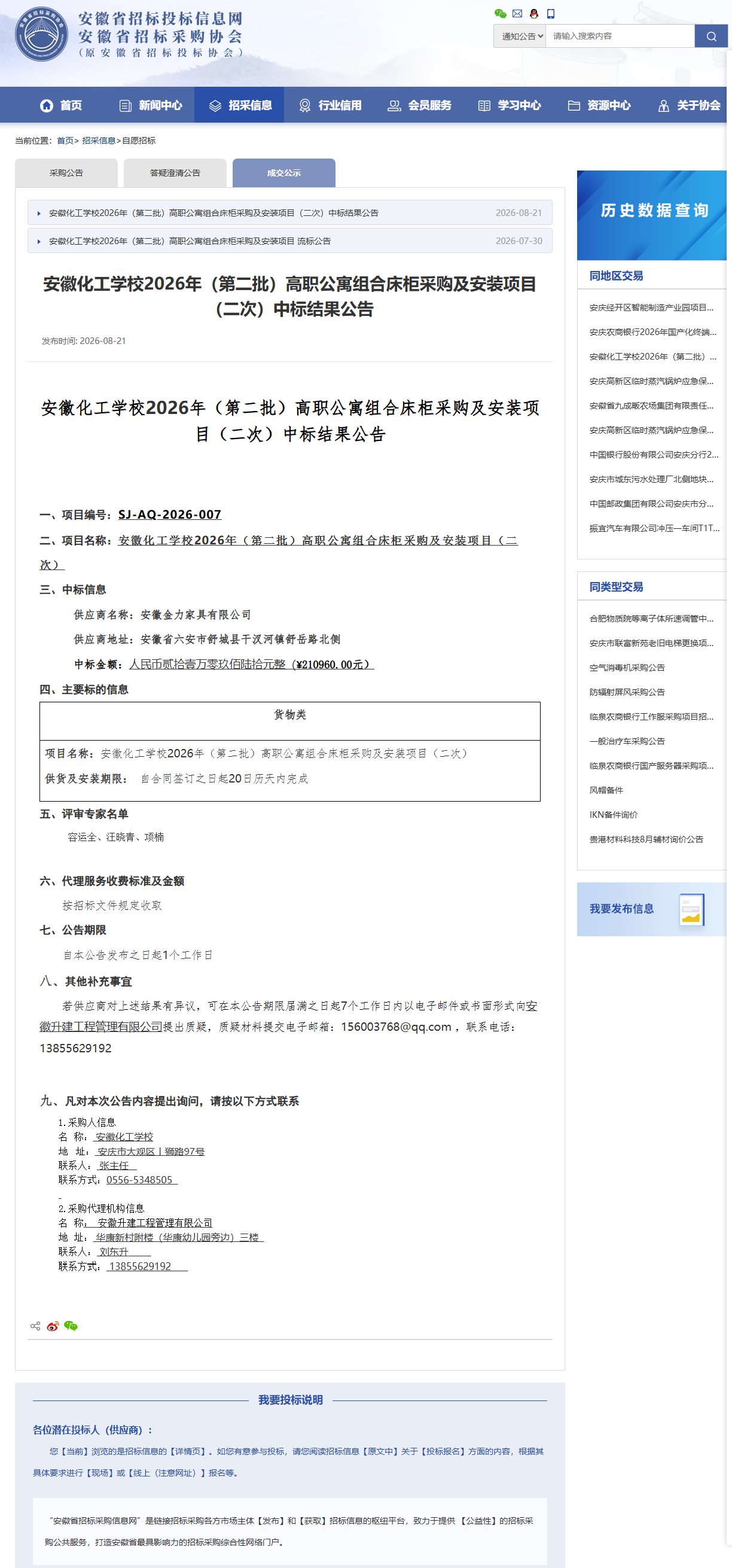Open 贵港材料科技8月辅材询价公告 link
This screenshot has width=732, height=1568.
coord(646,839)
